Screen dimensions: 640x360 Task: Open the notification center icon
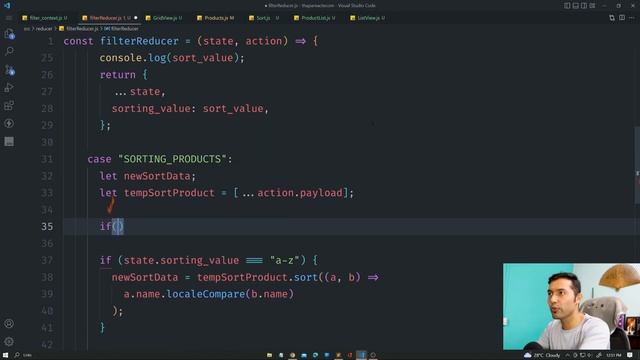630,355
